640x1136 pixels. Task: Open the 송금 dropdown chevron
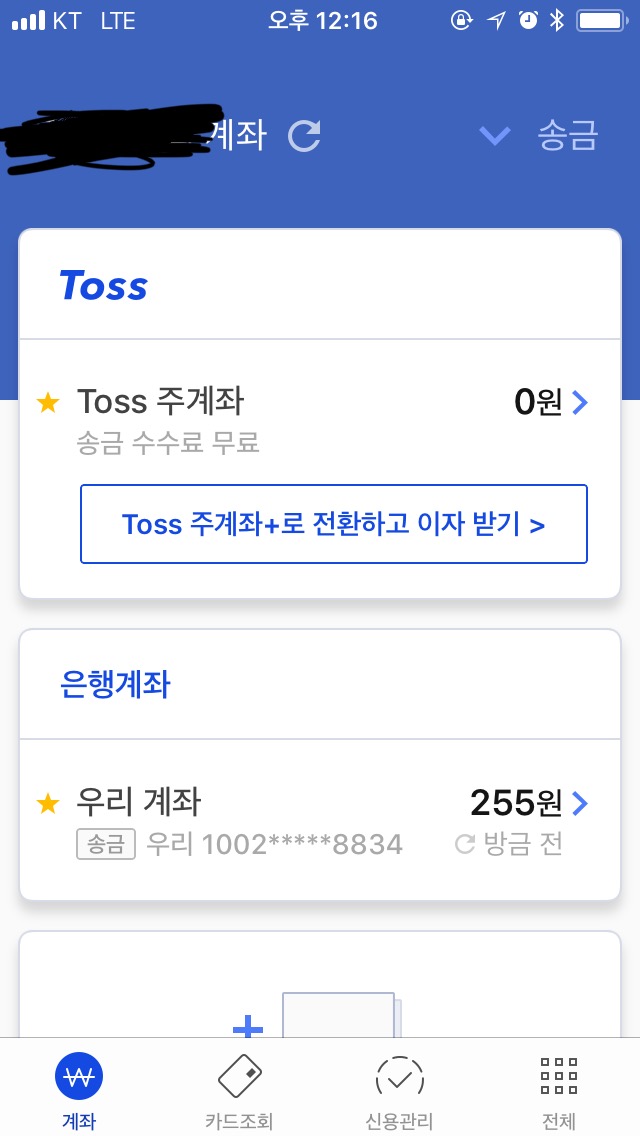(x=495, y=136)
